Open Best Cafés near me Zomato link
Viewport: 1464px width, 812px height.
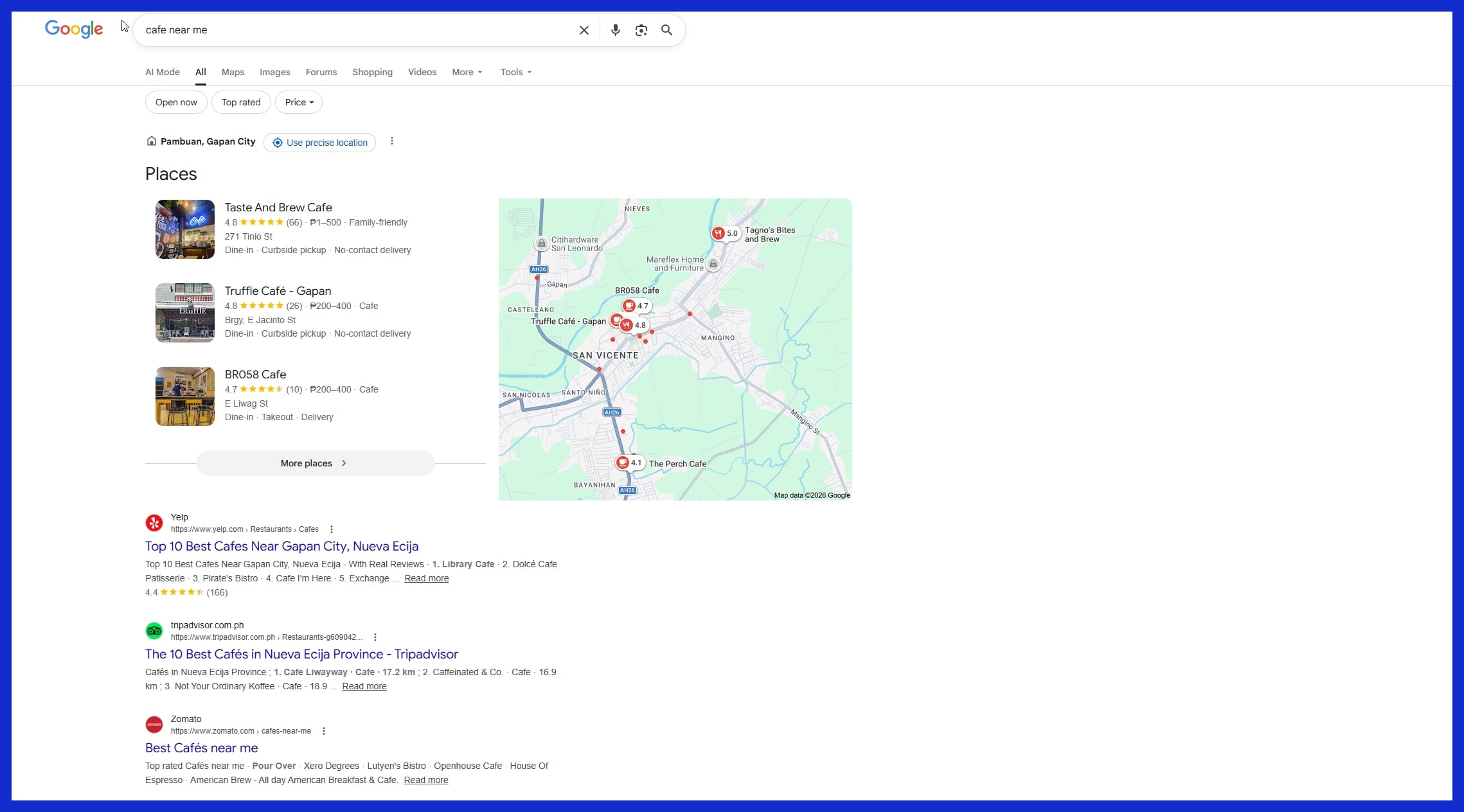(x=202, y=748)
